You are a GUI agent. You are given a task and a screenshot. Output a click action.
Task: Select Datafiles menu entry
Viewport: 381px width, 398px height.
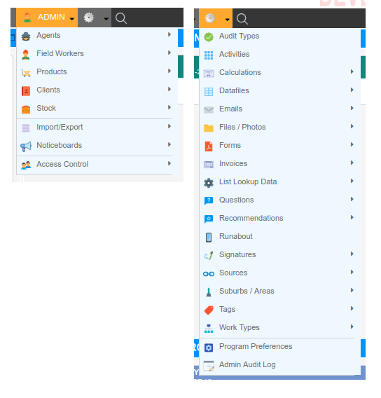coord(234,91)
